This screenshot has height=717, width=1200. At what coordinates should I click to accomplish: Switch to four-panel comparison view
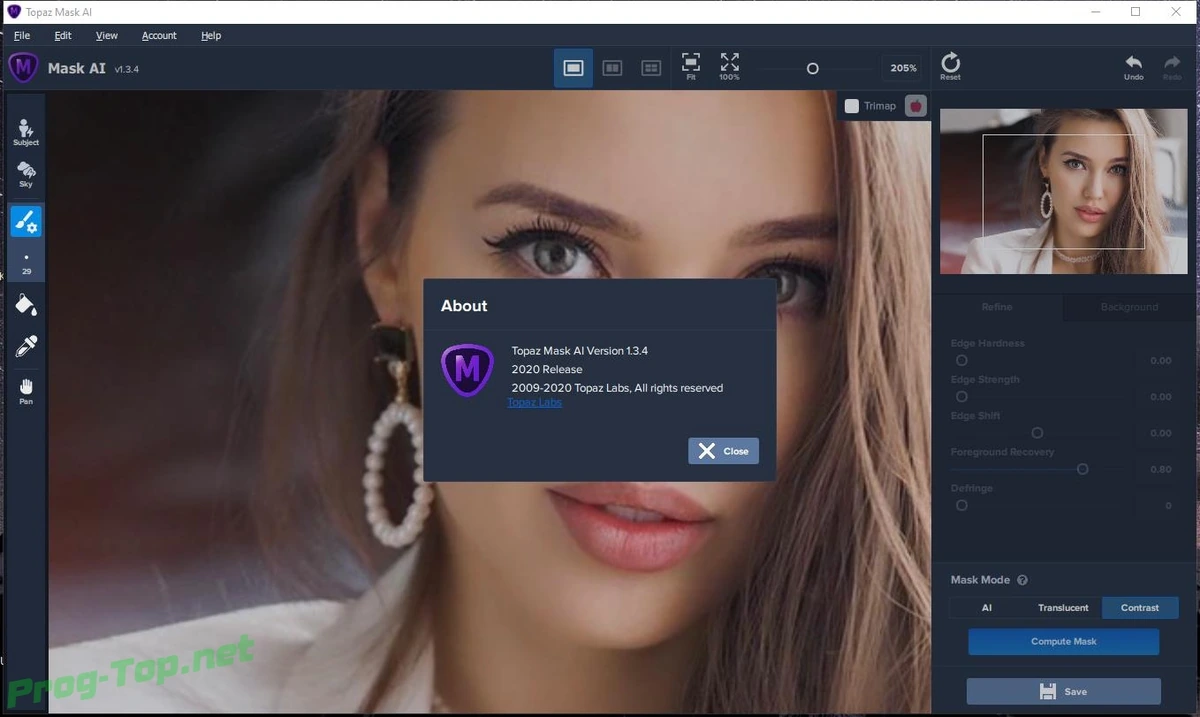[651, 68]
